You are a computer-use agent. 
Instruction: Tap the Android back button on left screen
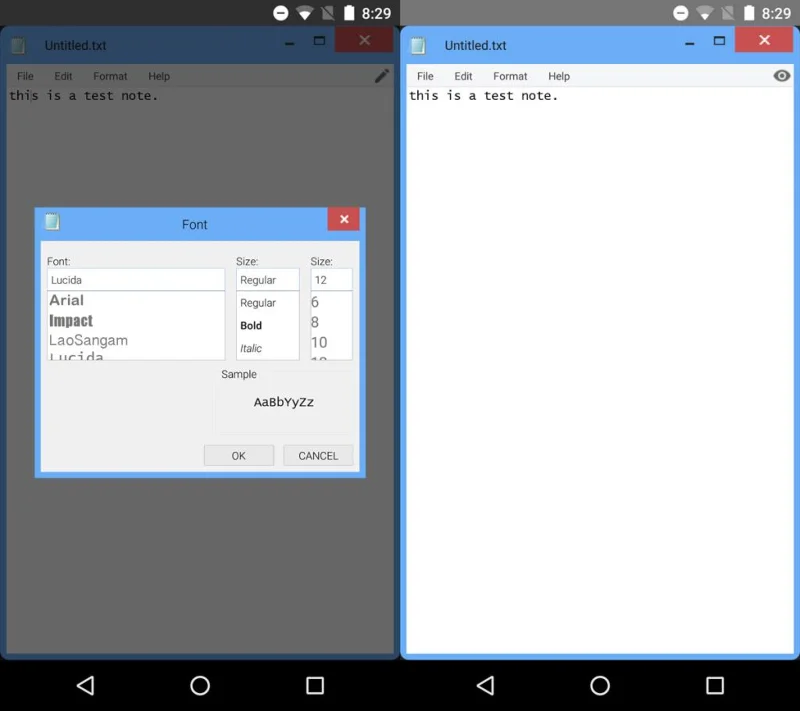[x=86, y=685]
